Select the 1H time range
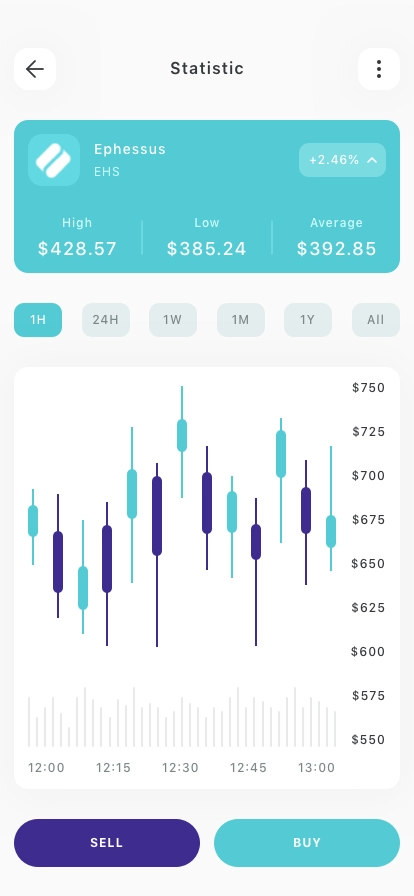Screen dimensions: 414x896 pos(38,319)
